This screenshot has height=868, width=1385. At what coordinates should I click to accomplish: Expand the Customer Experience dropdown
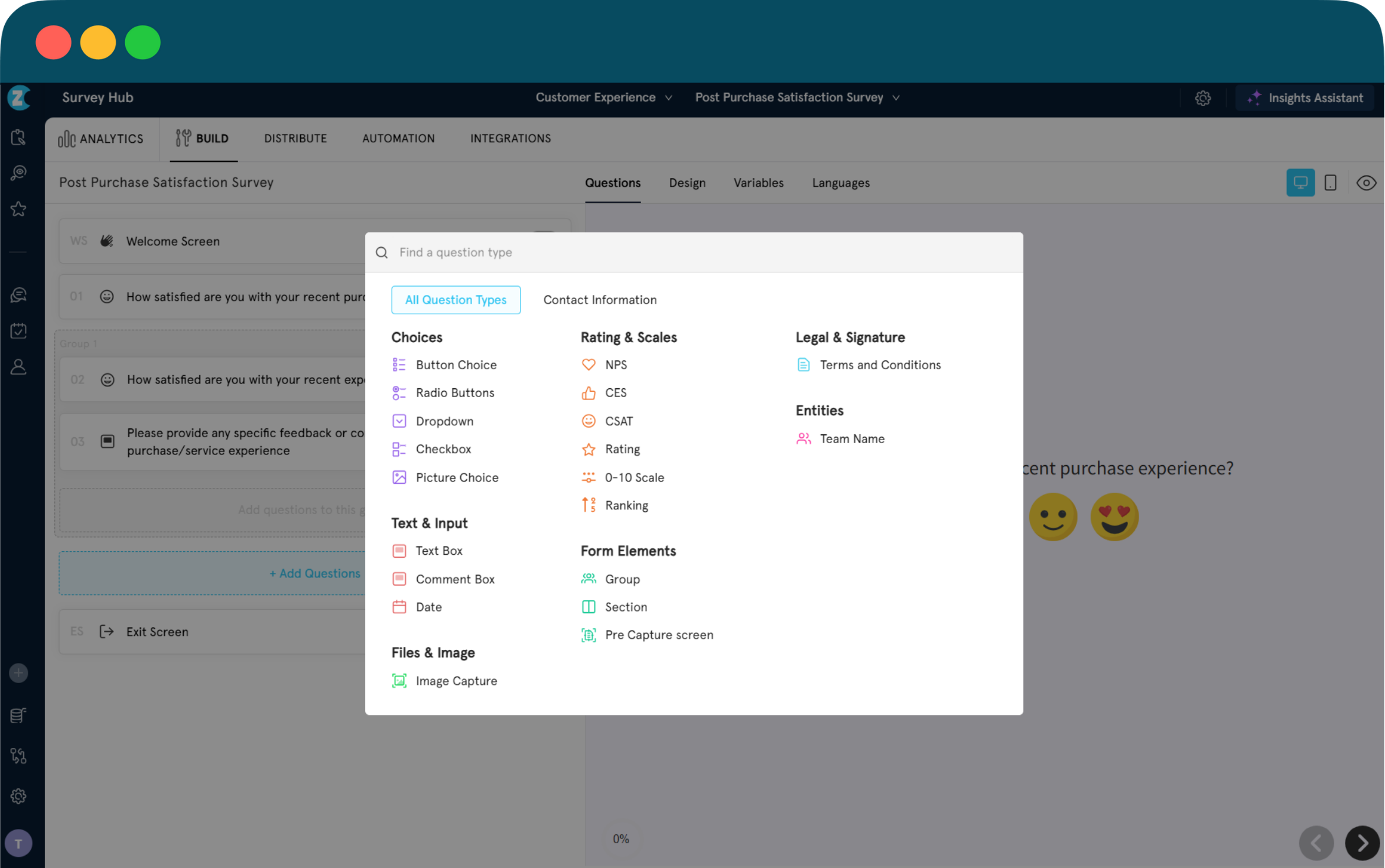pyautogui.click(x=603, y=97)
